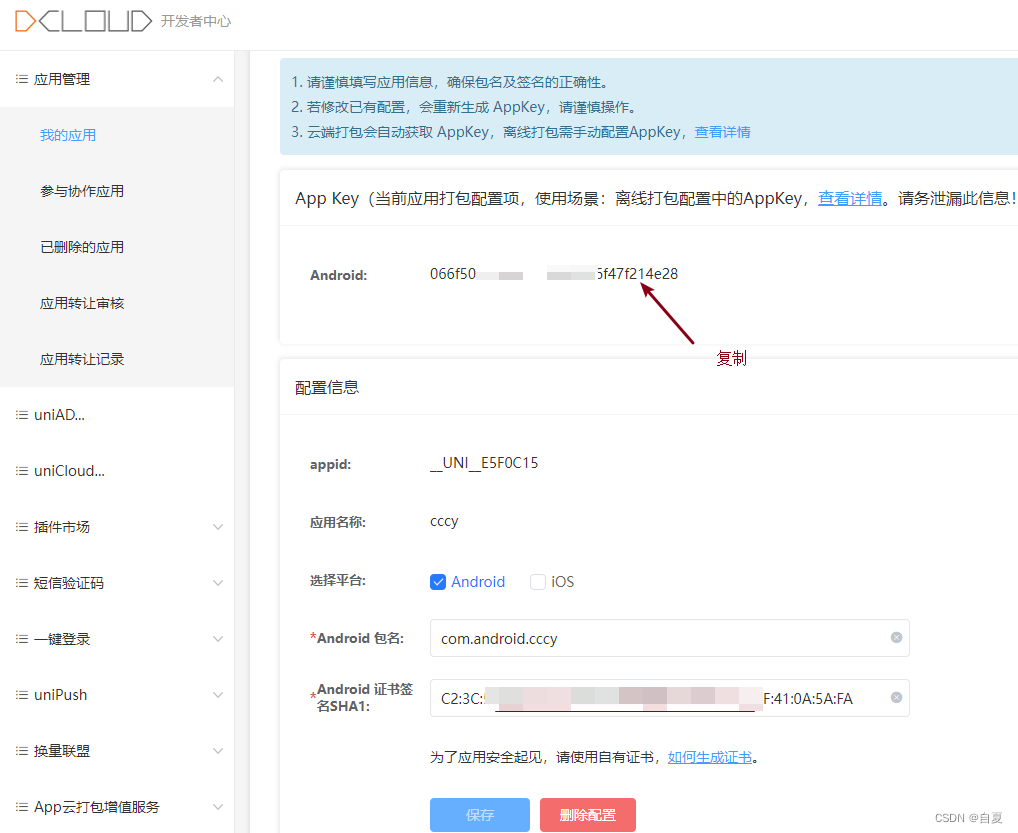
Task: Click the uniCloud sidebar icon
Action: [22, 470]
